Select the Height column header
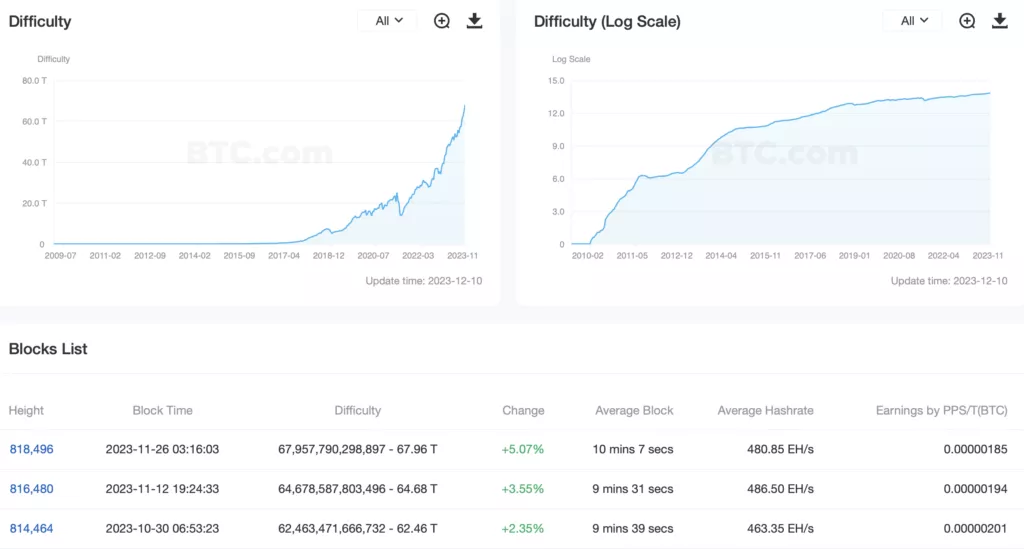 pyautogui.click(x=26, y=411)
